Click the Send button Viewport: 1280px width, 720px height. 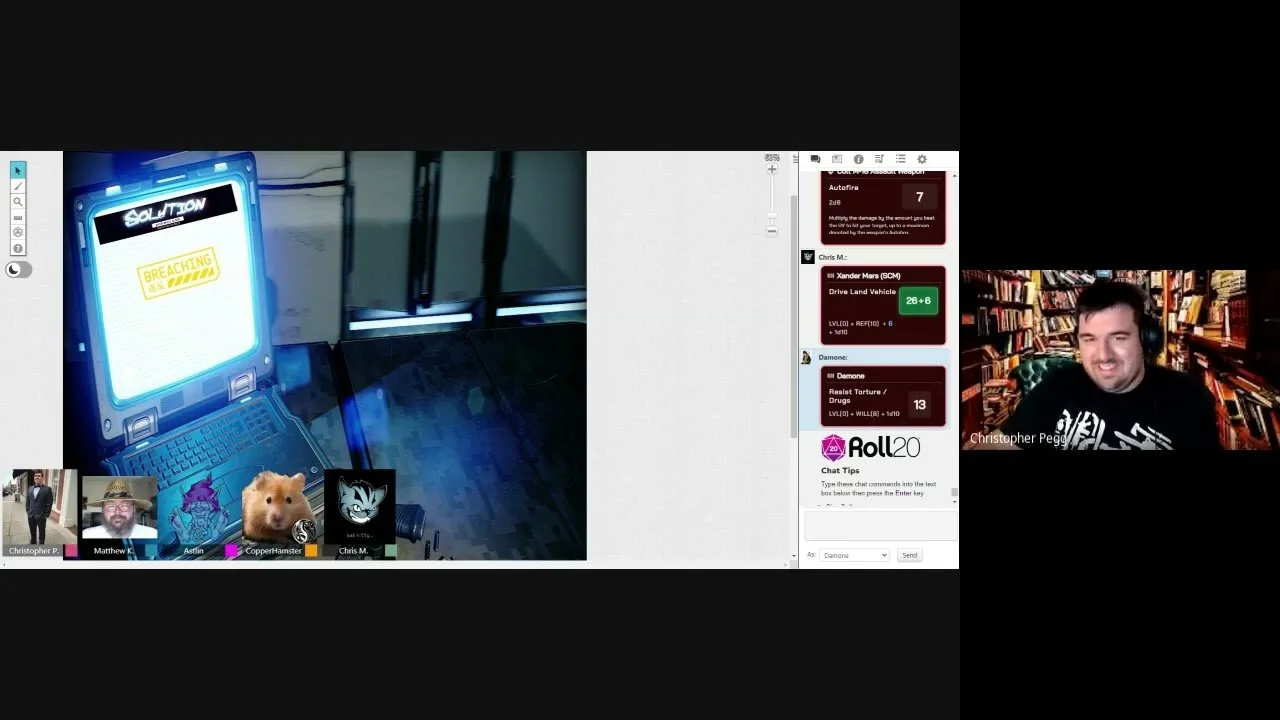pyautogui.click(x=909, y=555)
